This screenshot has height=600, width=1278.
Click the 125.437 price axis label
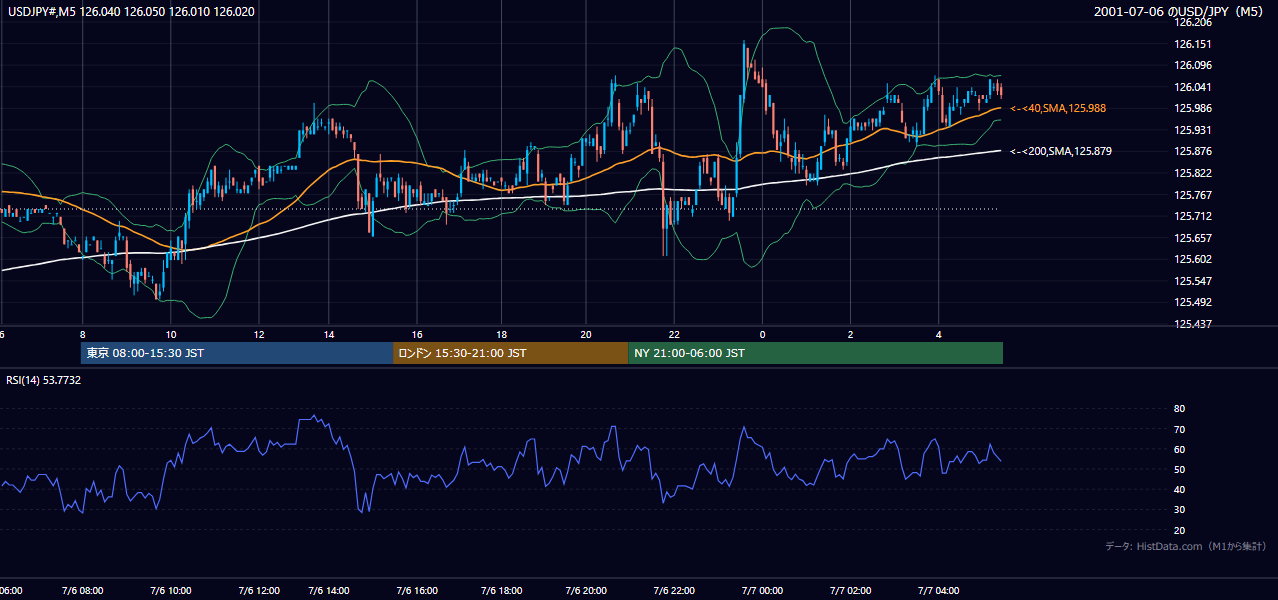[1194, 324]
